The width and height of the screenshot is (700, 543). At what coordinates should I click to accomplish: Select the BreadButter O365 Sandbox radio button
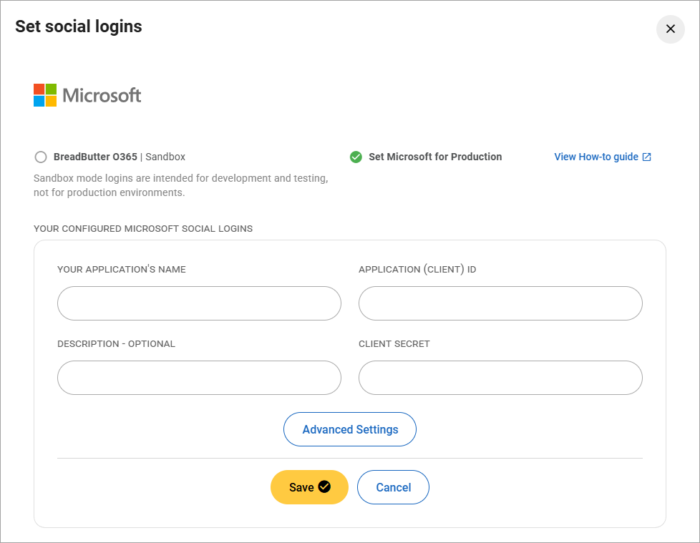40,157
